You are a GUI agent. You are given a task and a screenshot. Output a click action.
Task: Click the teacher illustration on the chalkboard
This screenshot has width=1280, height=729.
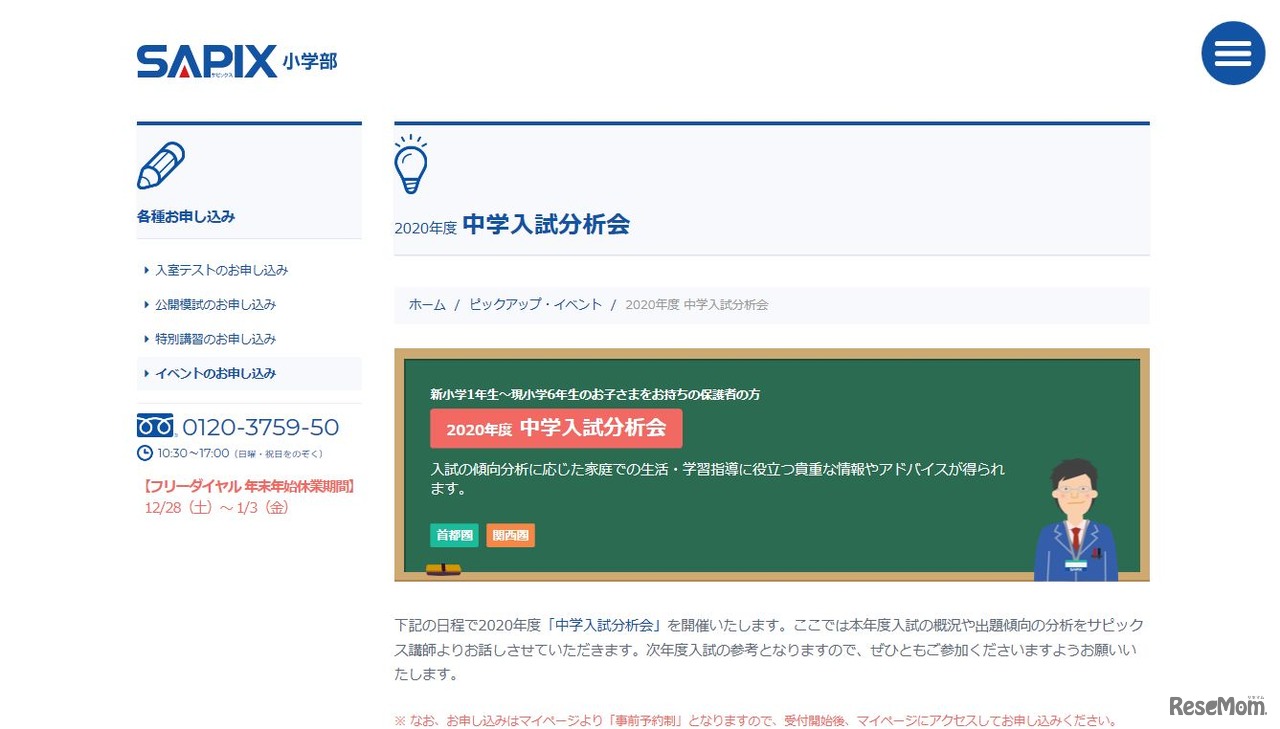1075,519
